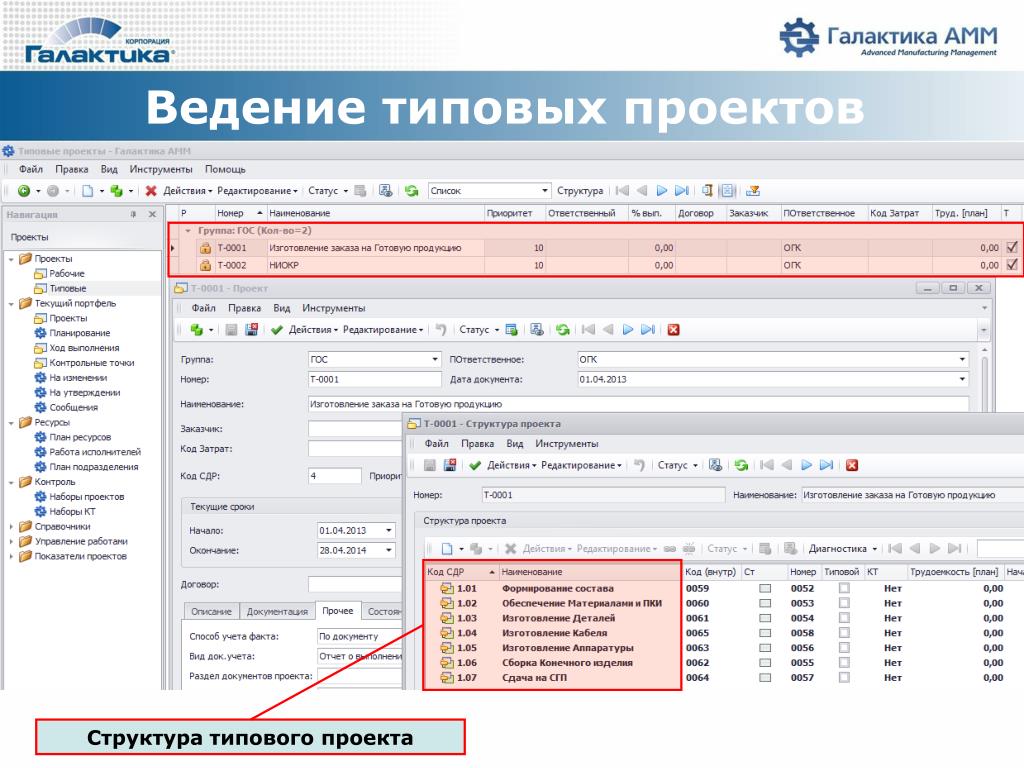Pin the Навигация panel
The image size is (1024, 768).
click(x=134, y=214)
